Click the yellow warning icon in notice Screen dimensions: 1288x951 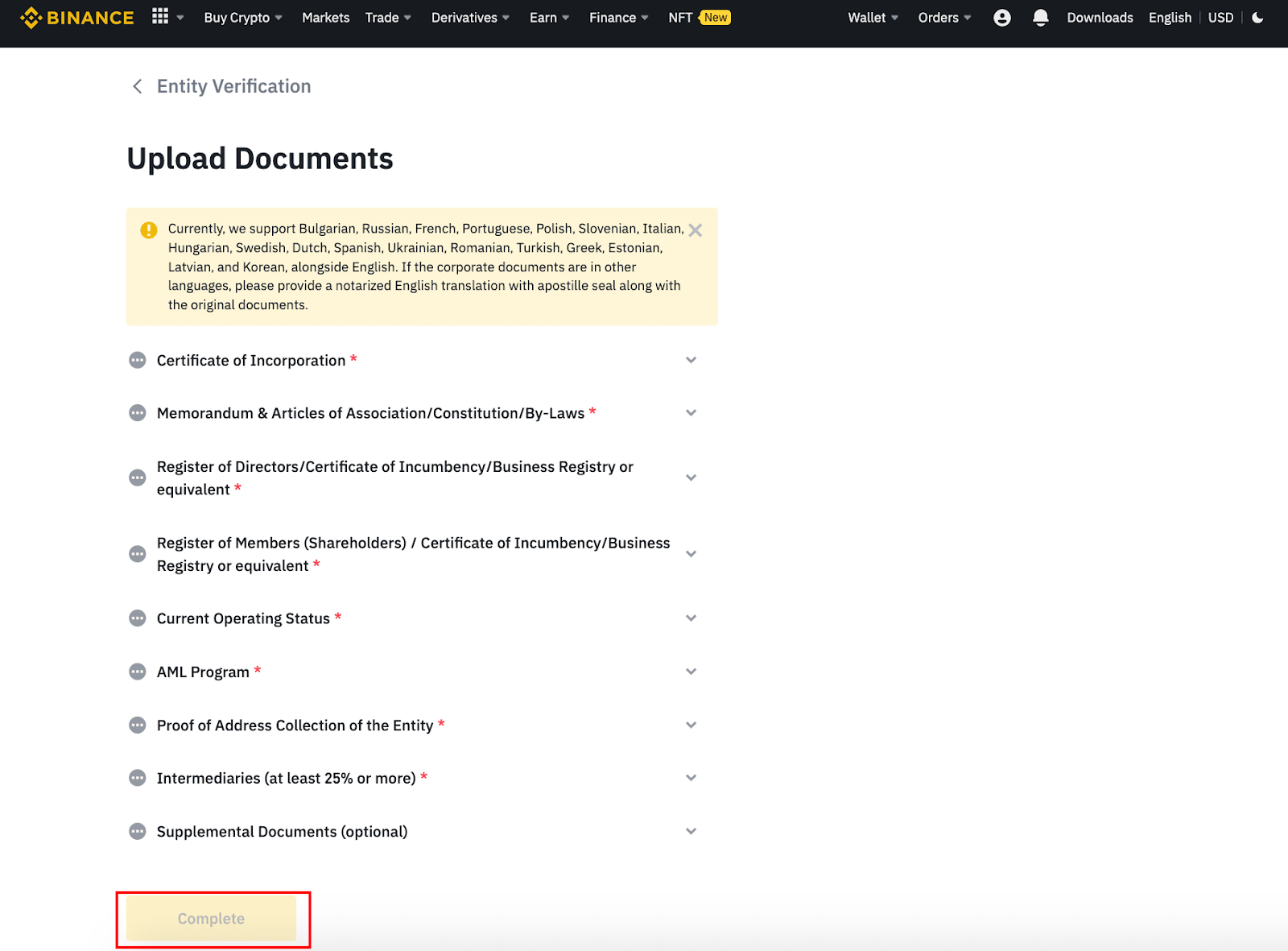[149, 230]
